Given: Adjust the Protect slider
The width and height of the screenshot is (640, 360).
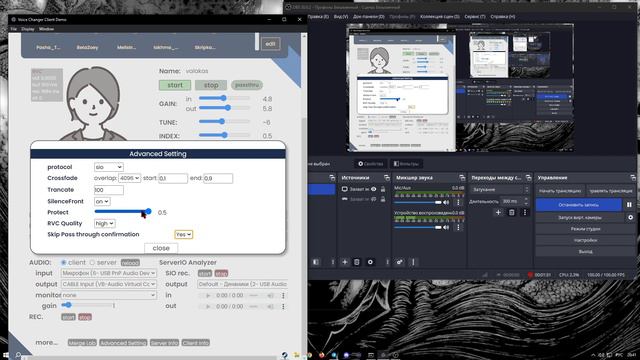Looking at the screenshot, I should click(x=123, y=211).
